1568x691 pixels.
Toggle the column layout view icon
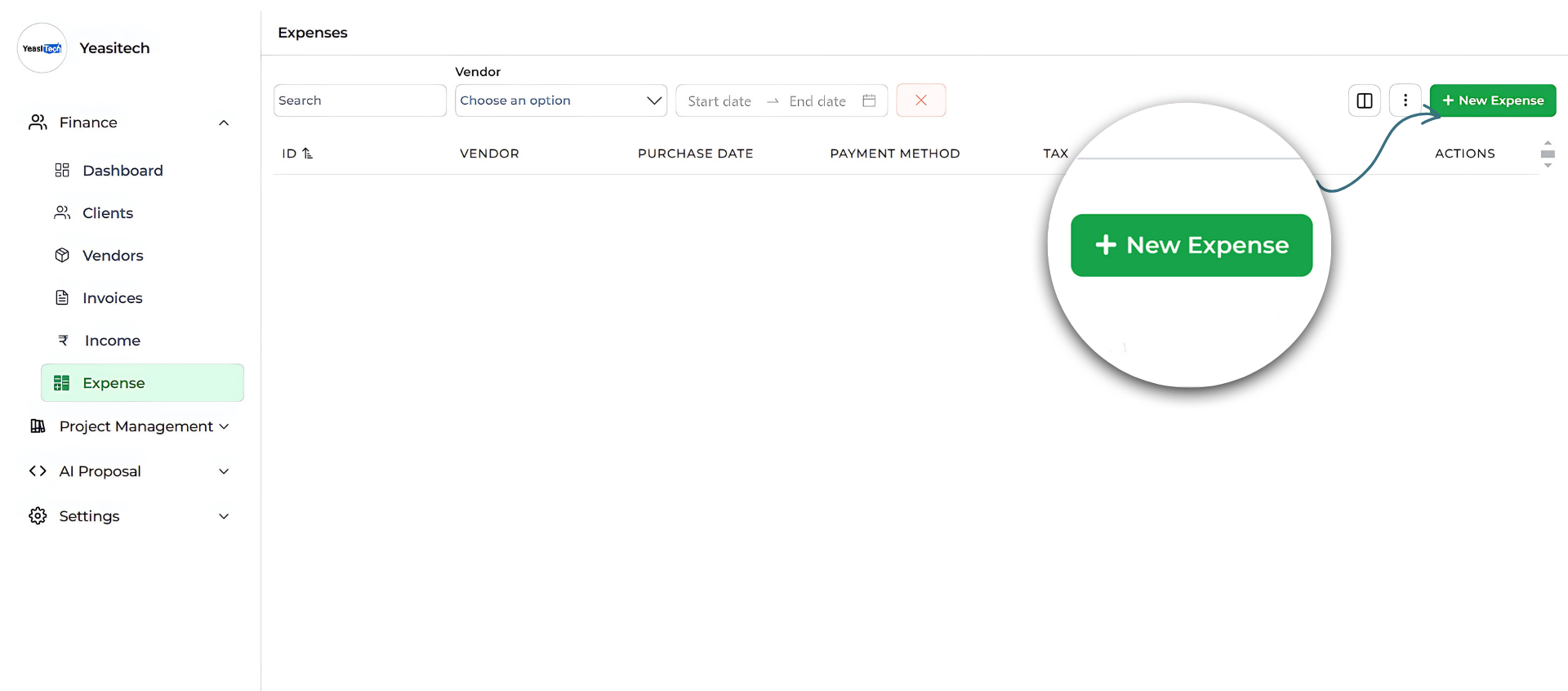coord(1365,100)
